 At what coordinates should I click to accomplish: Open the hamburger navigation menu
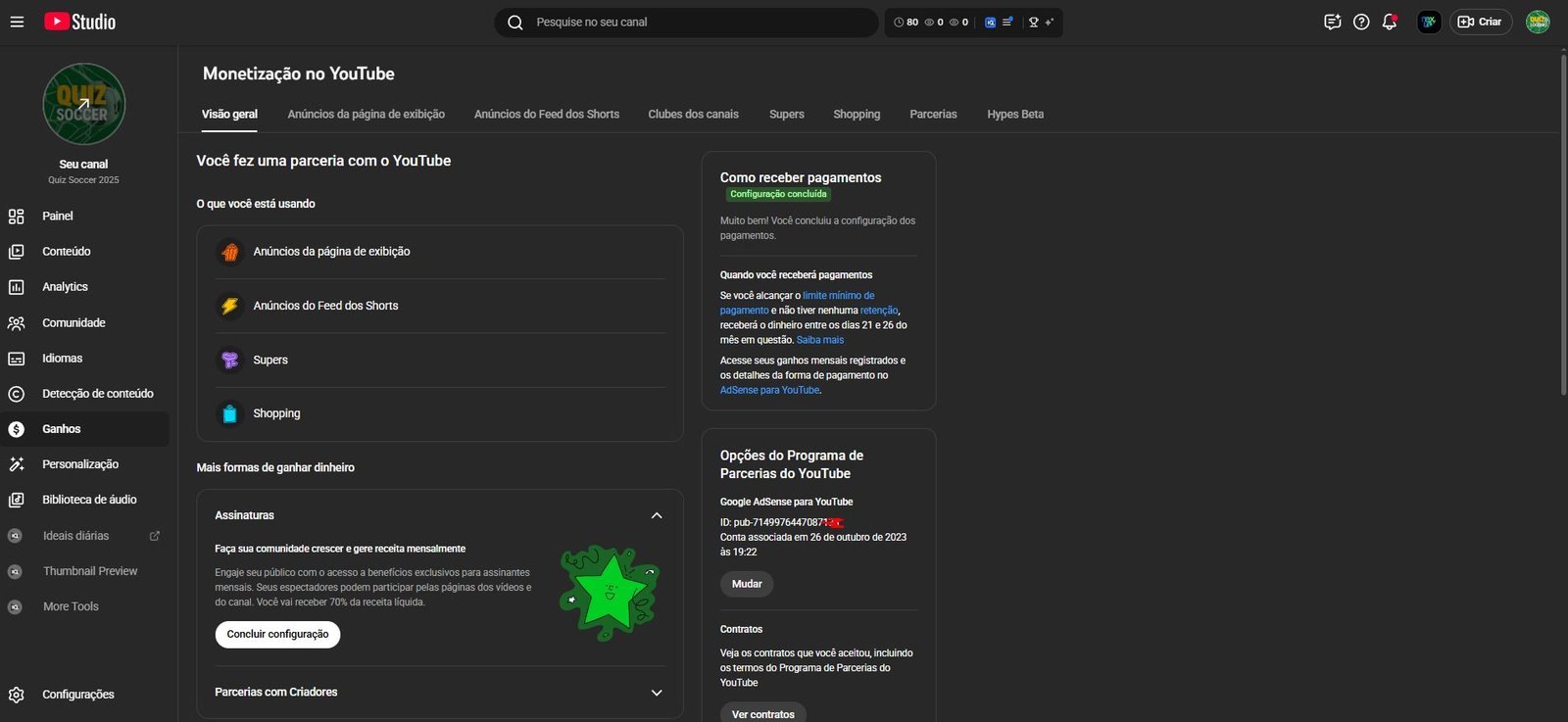pos(17,22)
